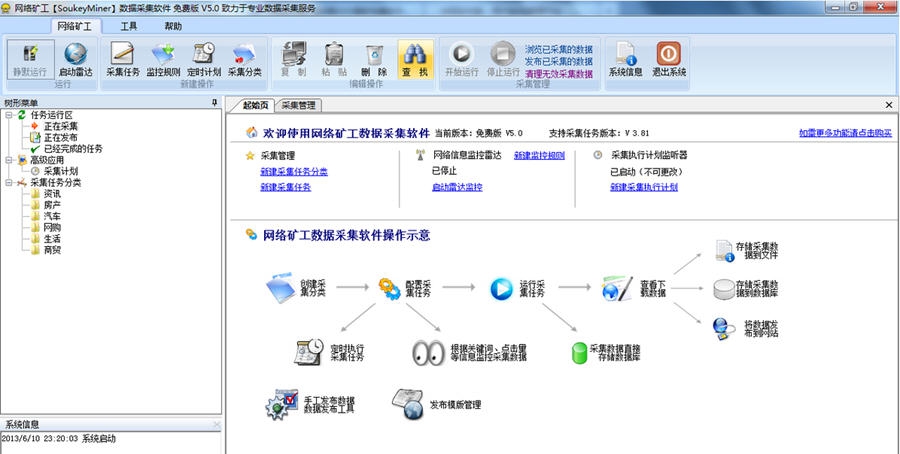Close the 系统信息 panel
The height and width of the screenshot is (454, 900).
tap(216, 425)
